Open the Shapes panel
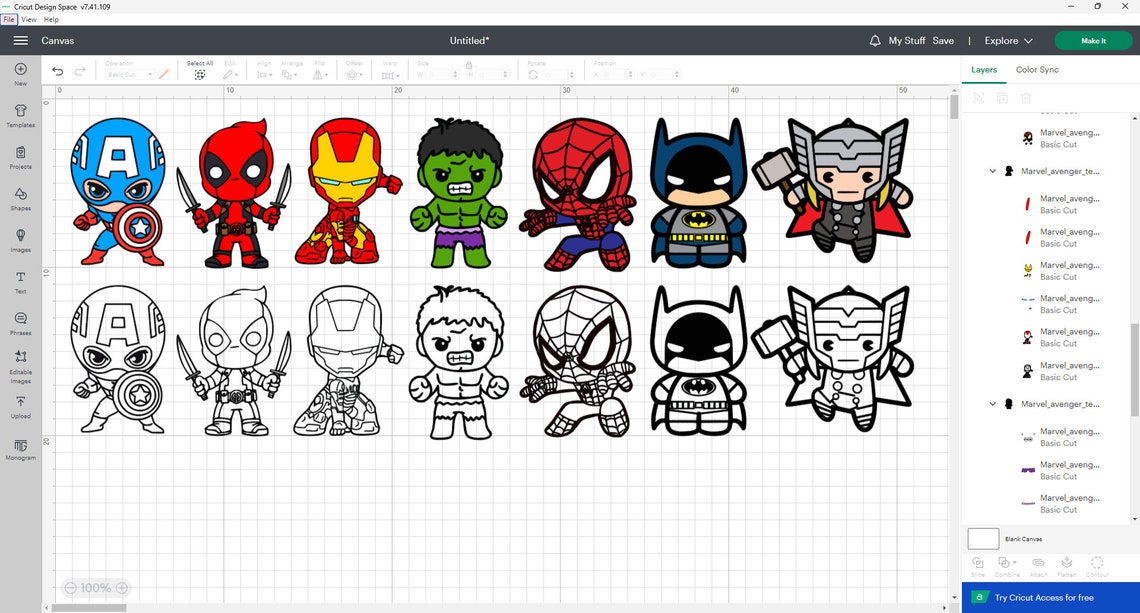 tap(20, 198)
